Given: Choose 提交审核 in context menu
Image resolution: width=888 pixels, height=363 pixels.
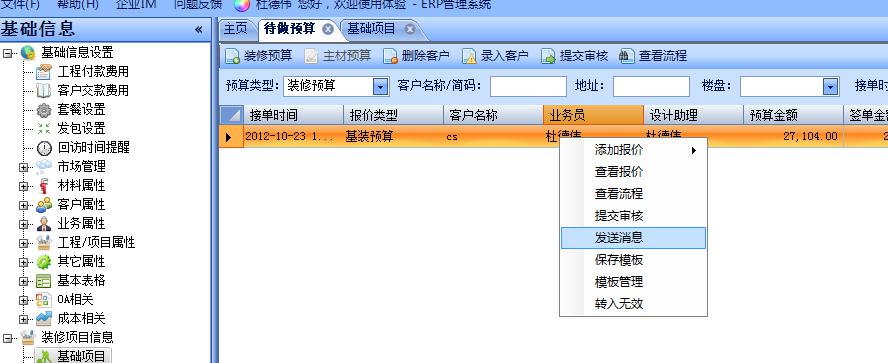Looking at the screenshot, I should coord(633,216).
